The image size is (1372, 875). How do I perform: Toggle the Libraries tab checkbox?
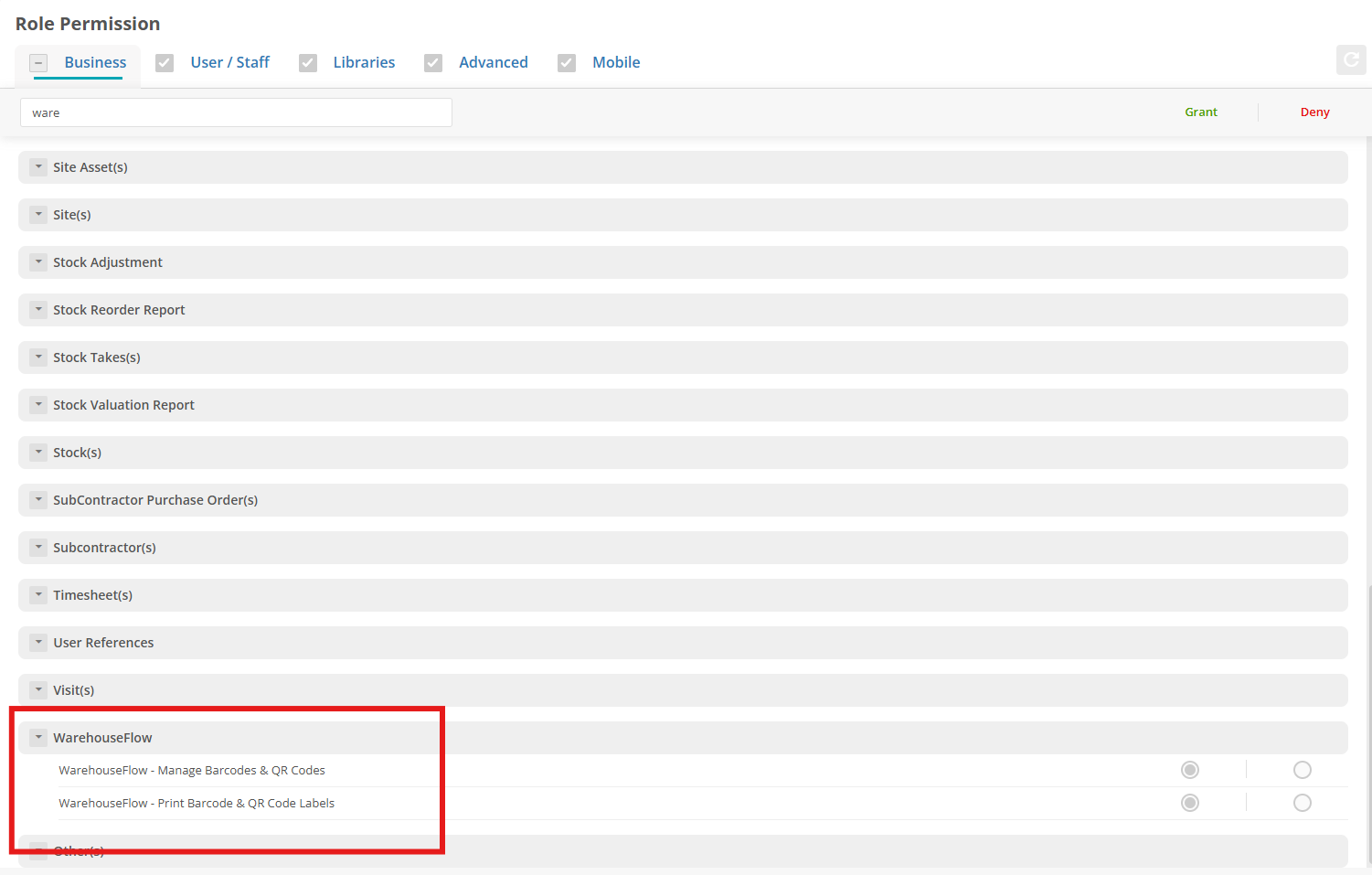(x=308, y=63)
